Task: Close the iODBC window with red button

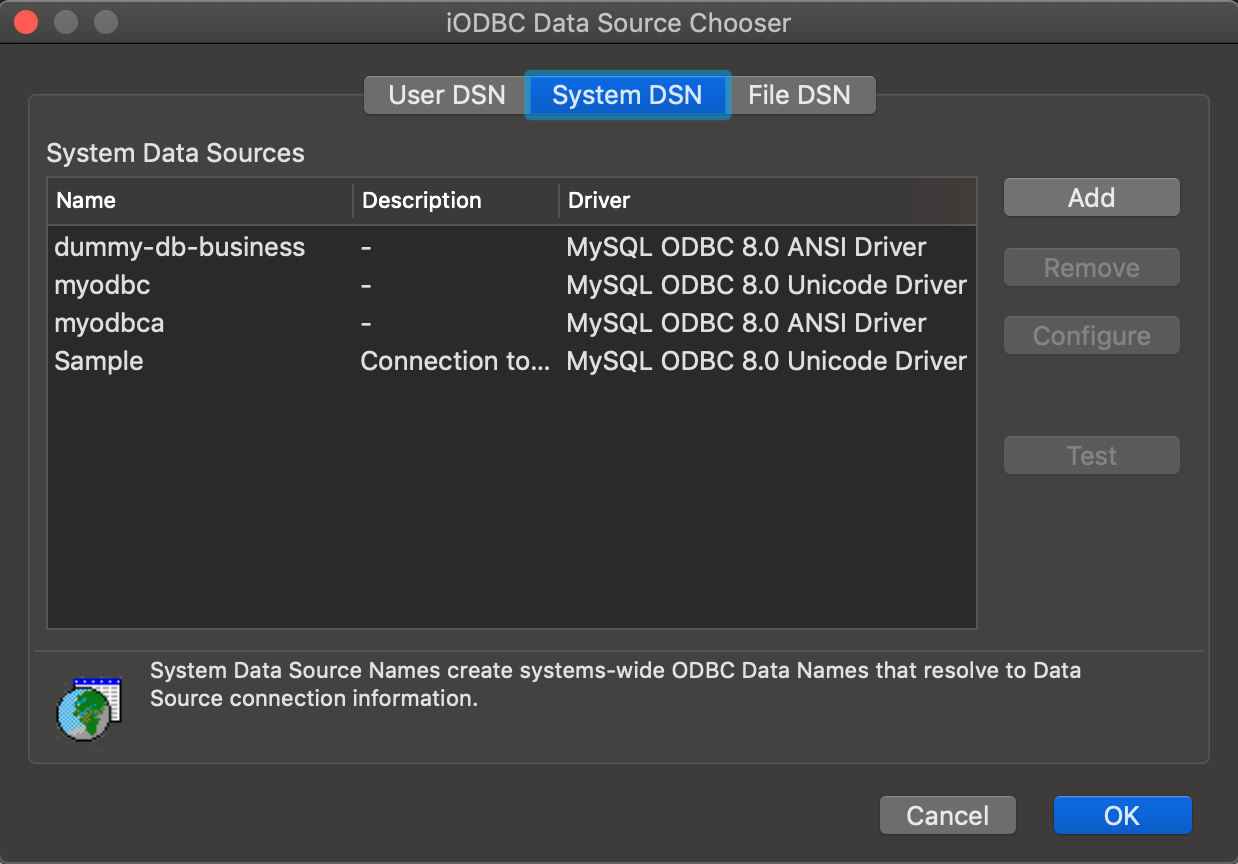Action: click(26, 22)
